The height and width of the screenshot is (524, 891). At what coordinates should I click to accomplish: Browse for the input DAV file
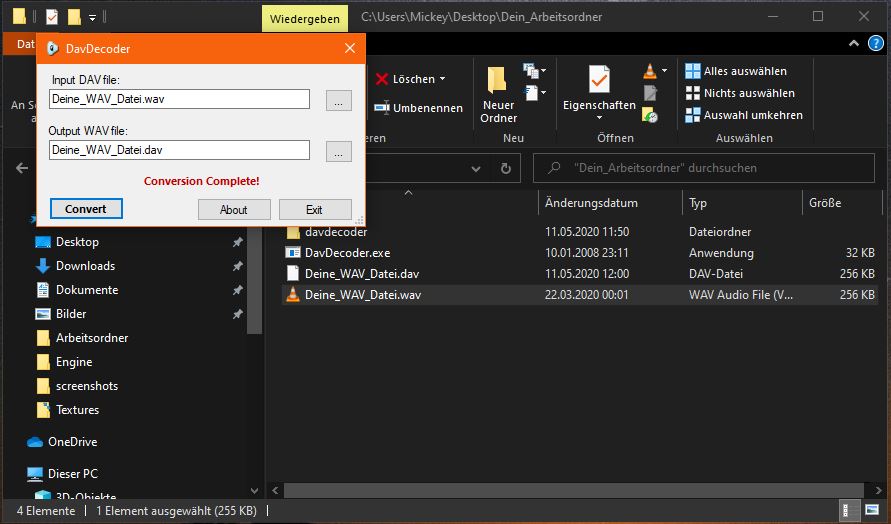339,100
